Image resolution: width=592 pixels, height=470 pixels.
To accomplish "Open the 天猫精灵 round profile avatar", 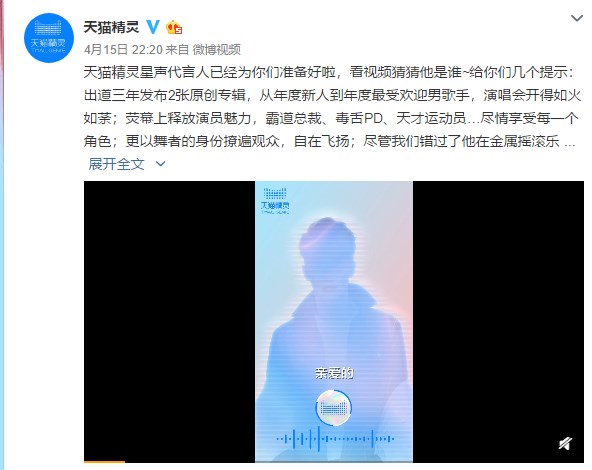I will 49,38.
